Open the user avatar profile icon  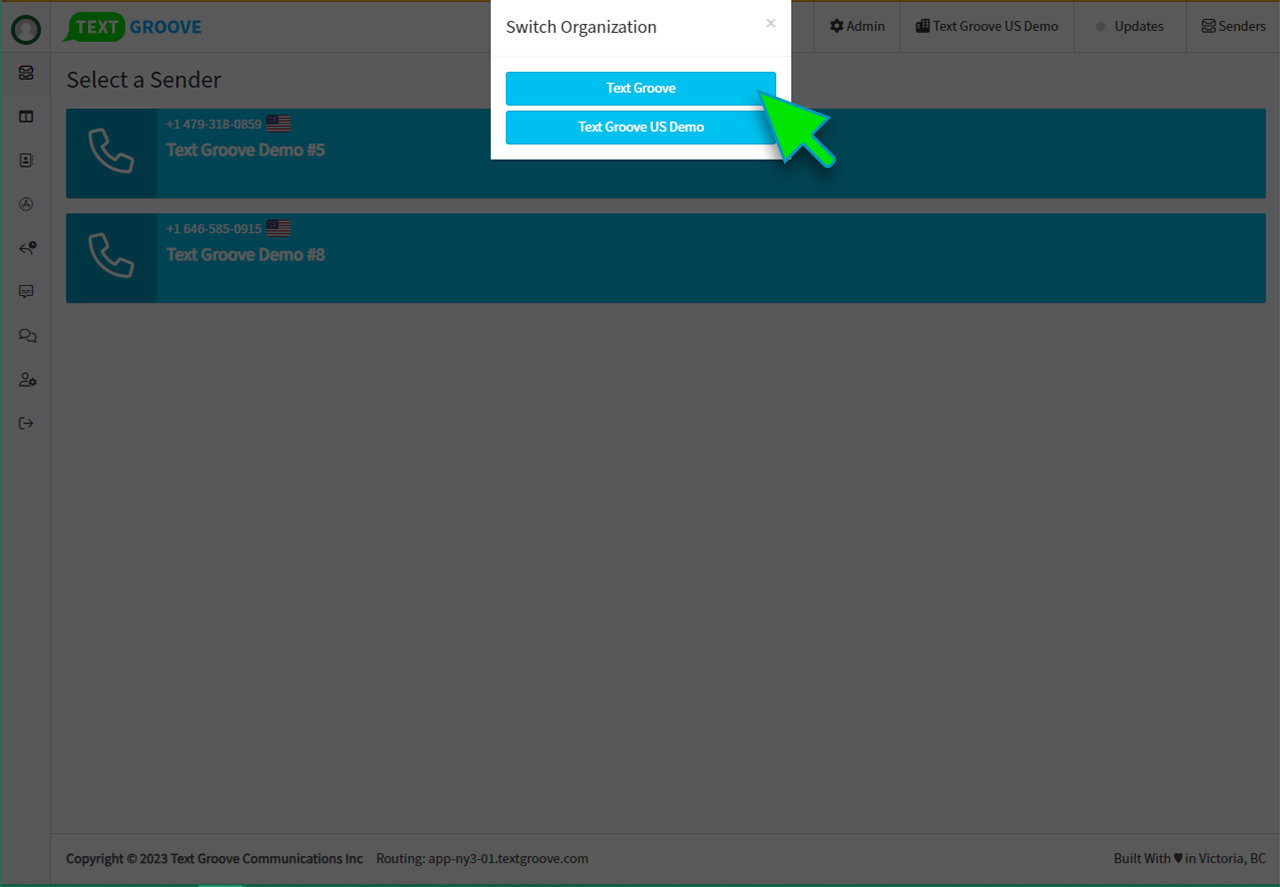(26, 30)
